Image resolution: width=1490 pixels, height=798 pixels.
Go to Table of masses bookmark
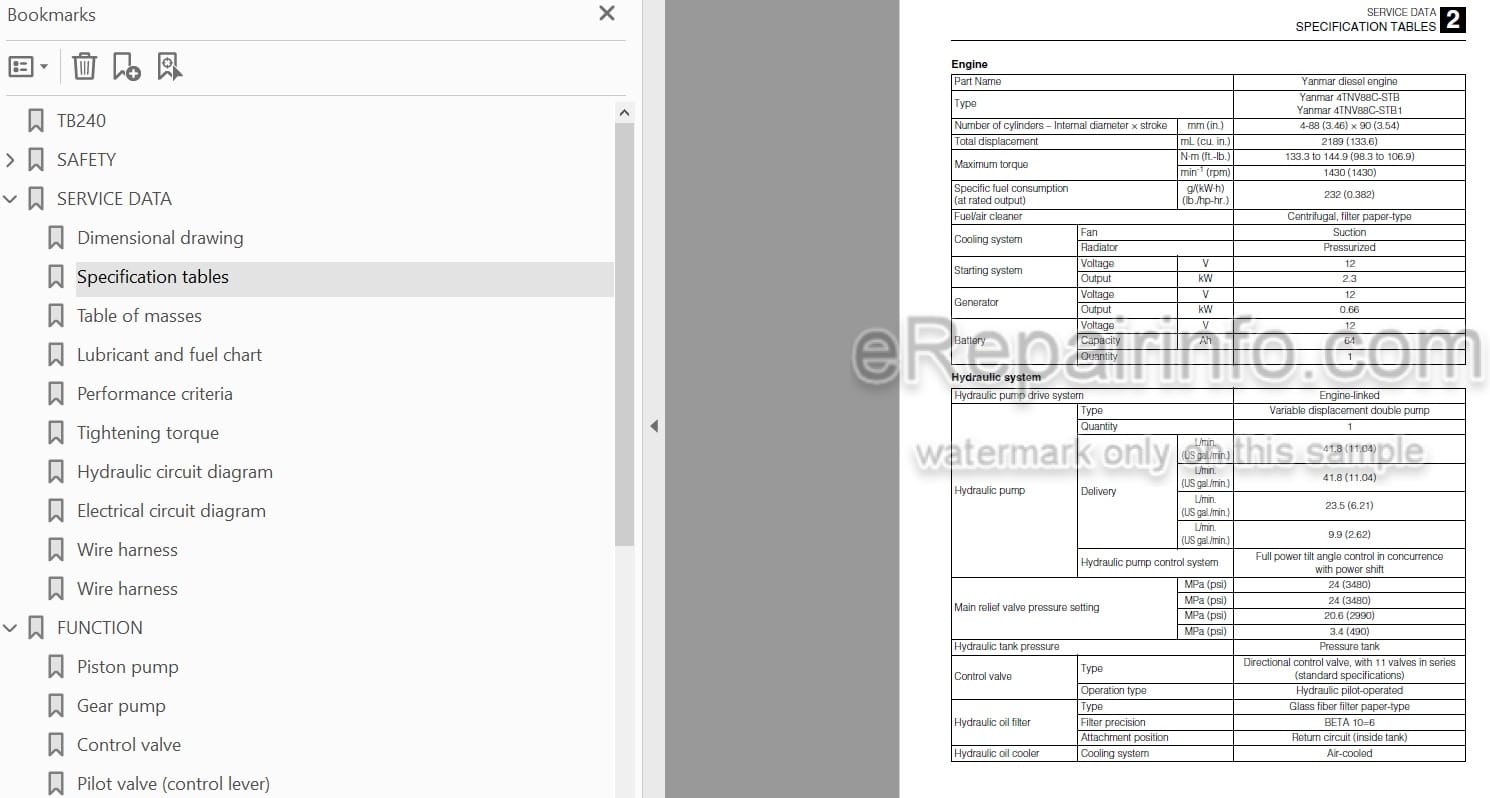[x=139, y=316]
